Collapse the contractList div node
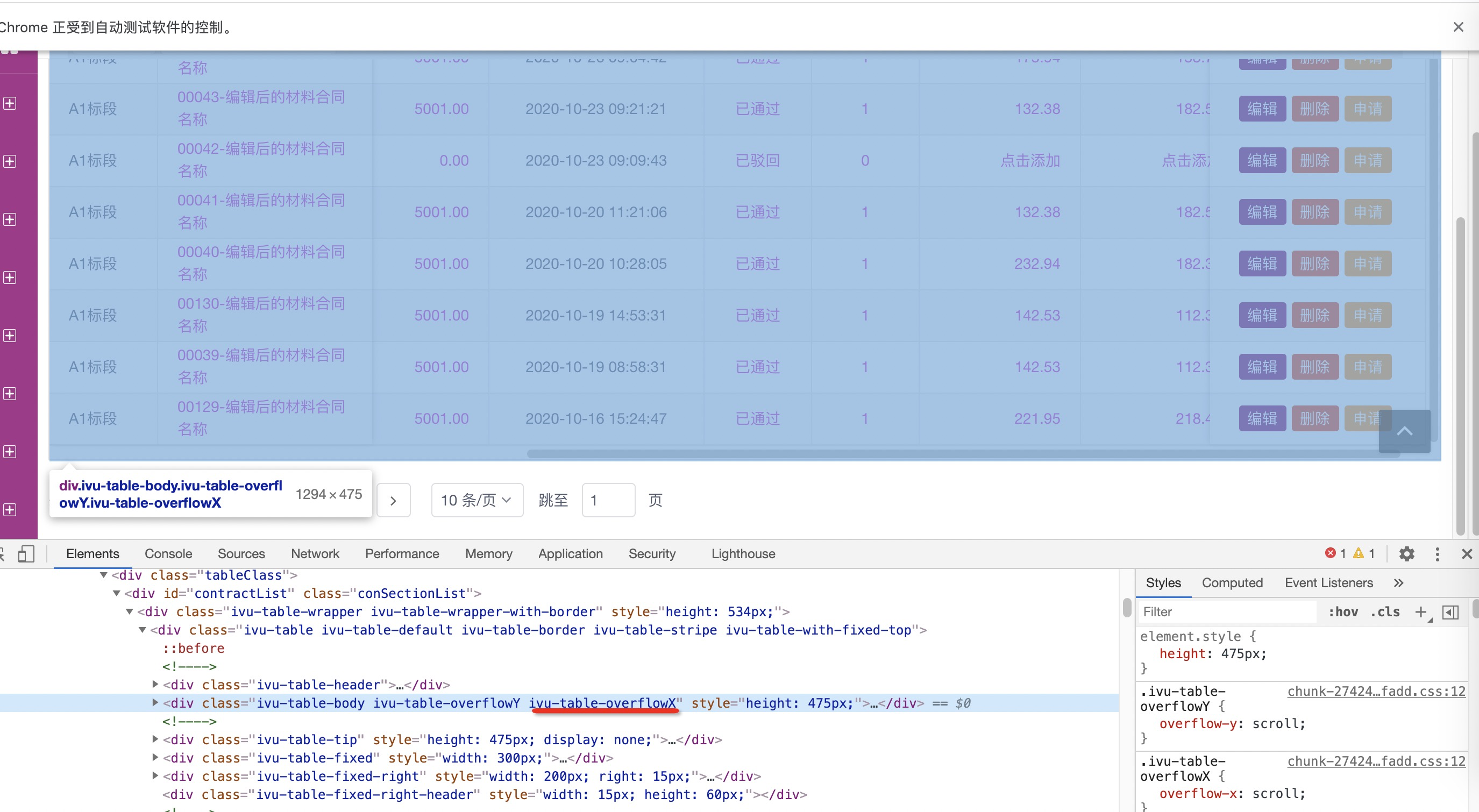Viewport: 1479px width, 812px height. click(x=117, y=593)
